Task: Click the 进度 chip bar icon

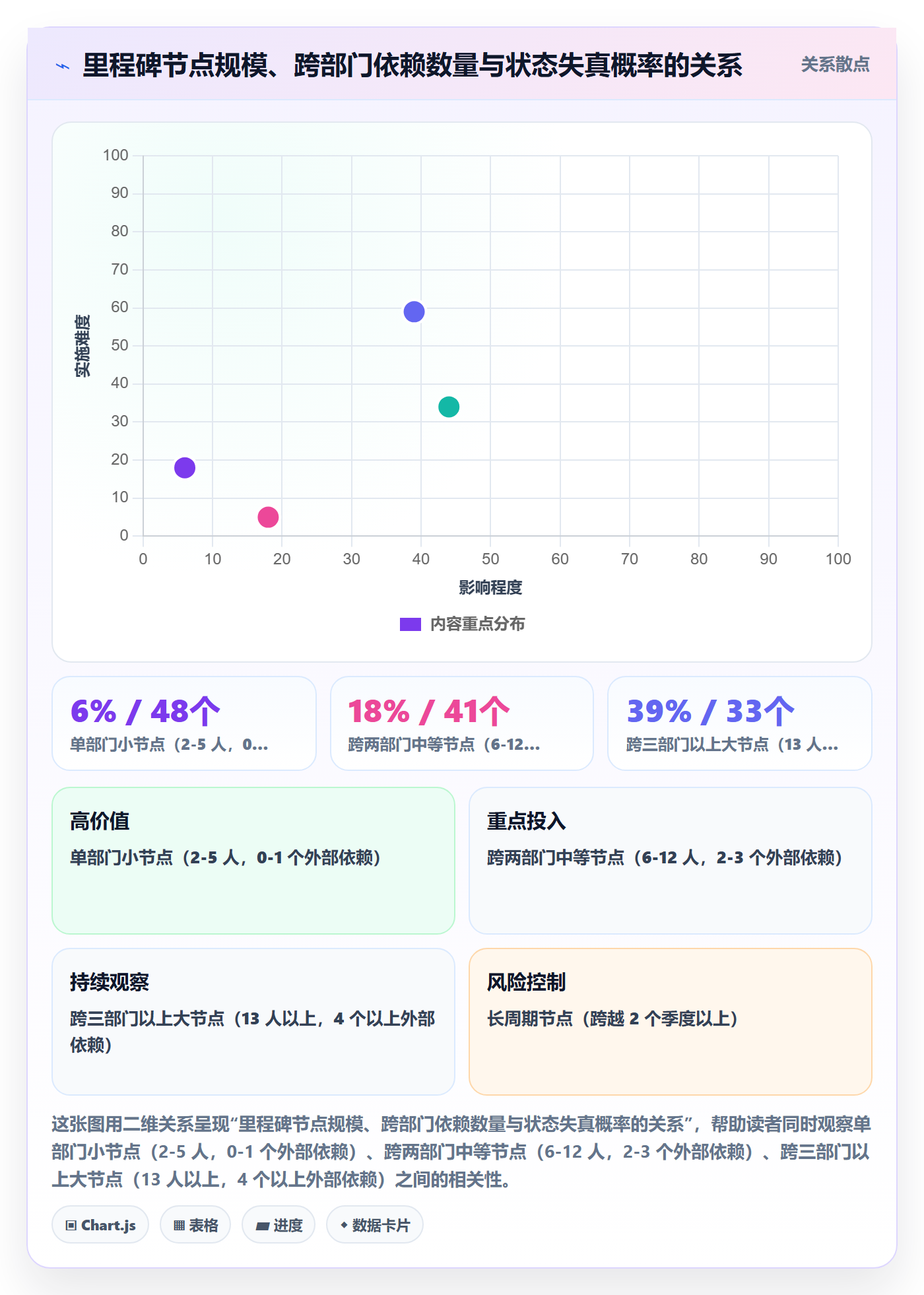Action: pos(263,1226)
